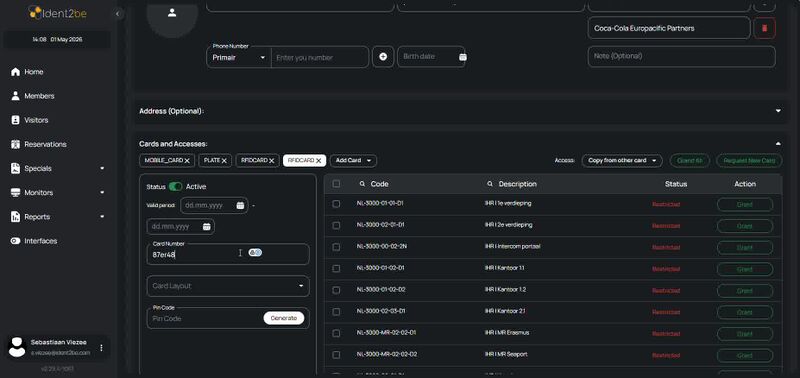Grant access for IHR | 1e verdieping
This screenshot has height=378, width=800.
(745, 205)
